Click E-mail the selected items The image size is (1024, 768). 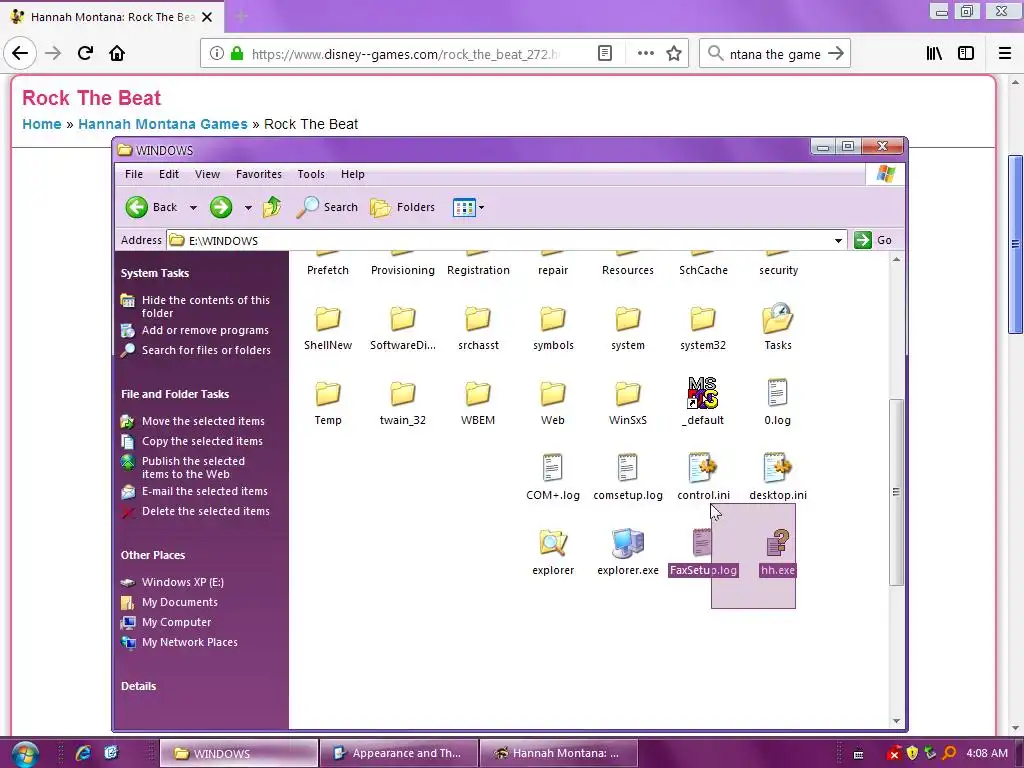195,491
